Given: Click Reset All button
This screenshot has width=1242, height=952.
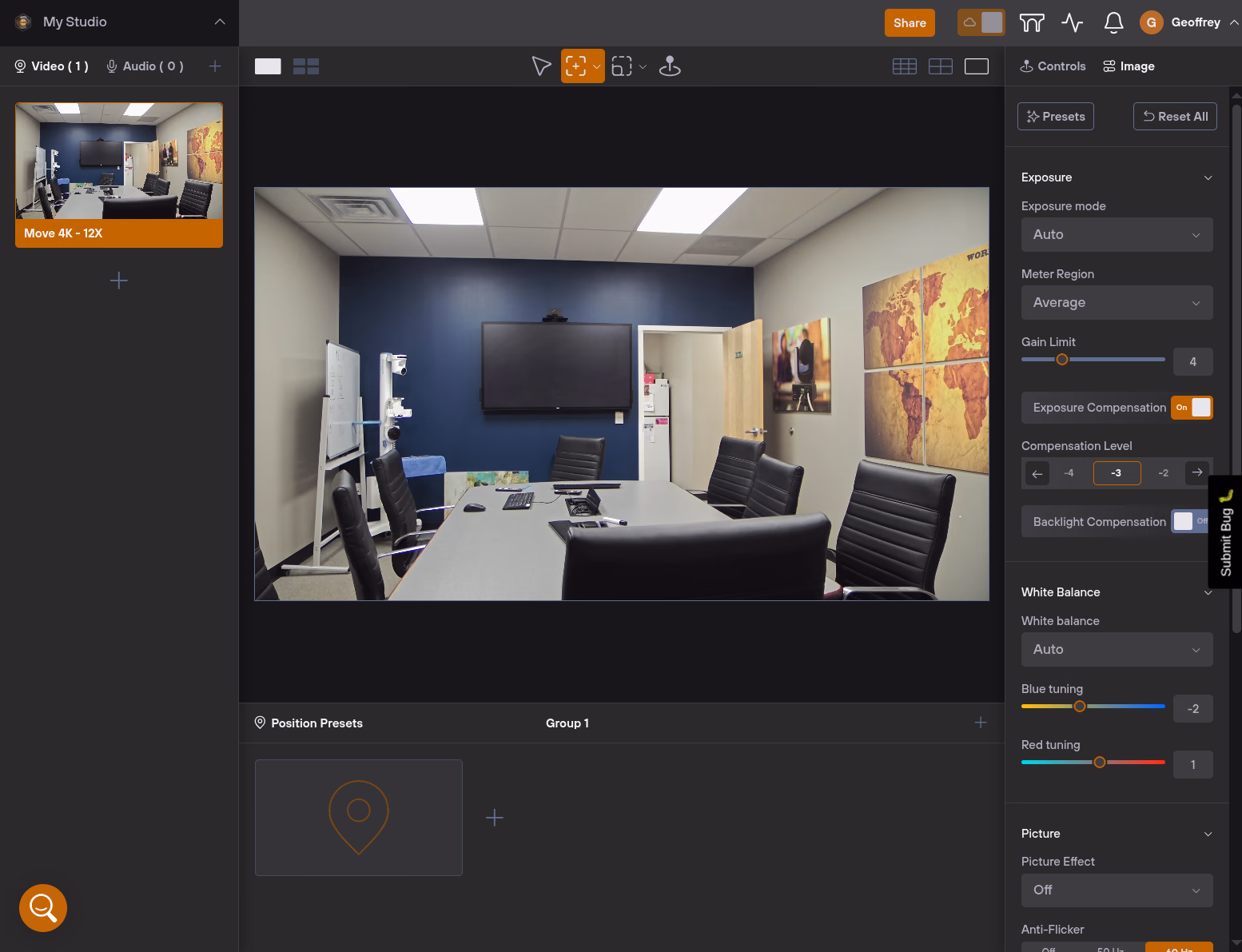Looking at the screenshot, I should (1176, 117).
